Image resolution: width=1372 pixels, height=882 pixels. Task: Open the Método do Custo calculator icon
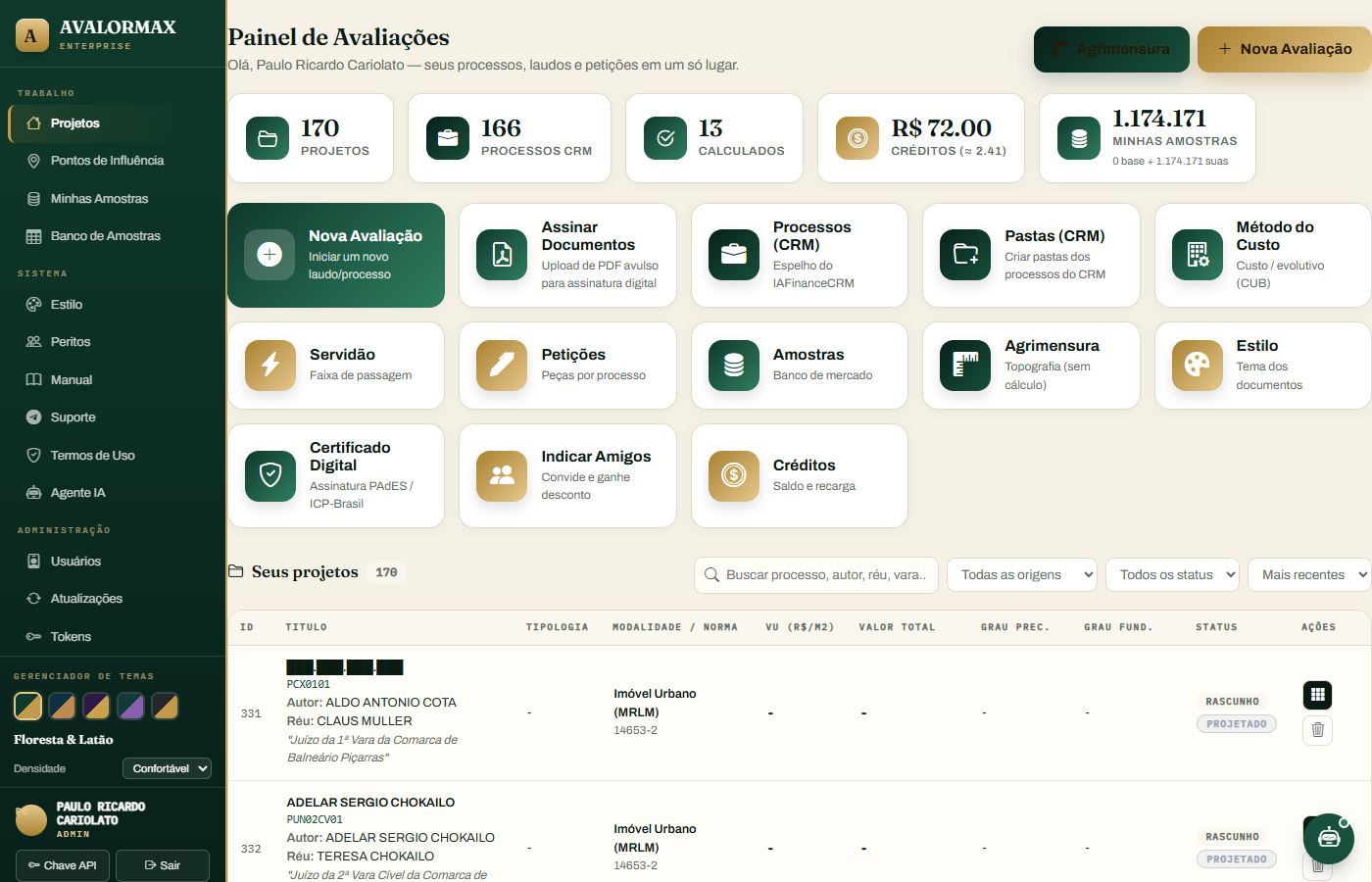(x=1198, y=255)
